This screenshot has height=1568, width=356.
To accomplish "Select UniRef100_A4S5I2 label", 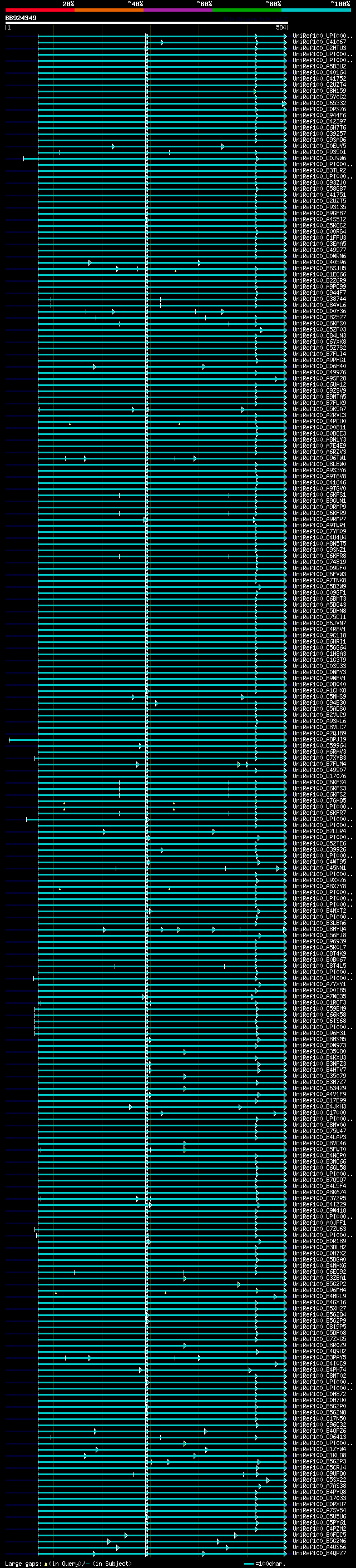I will [x=319, y=219].
